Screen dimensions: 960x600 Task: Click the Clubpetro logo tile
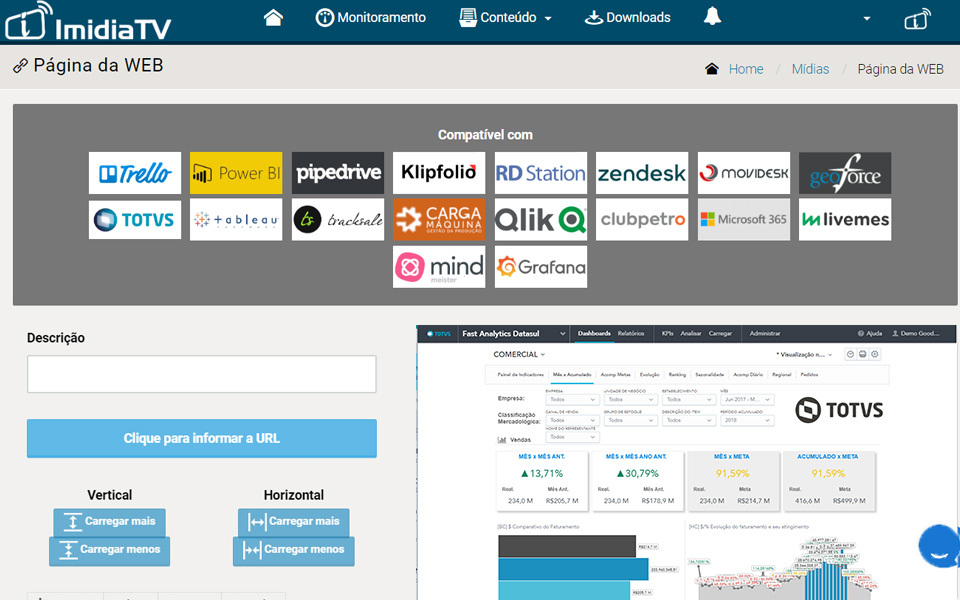pyautogui.click(x=642, y=219)
